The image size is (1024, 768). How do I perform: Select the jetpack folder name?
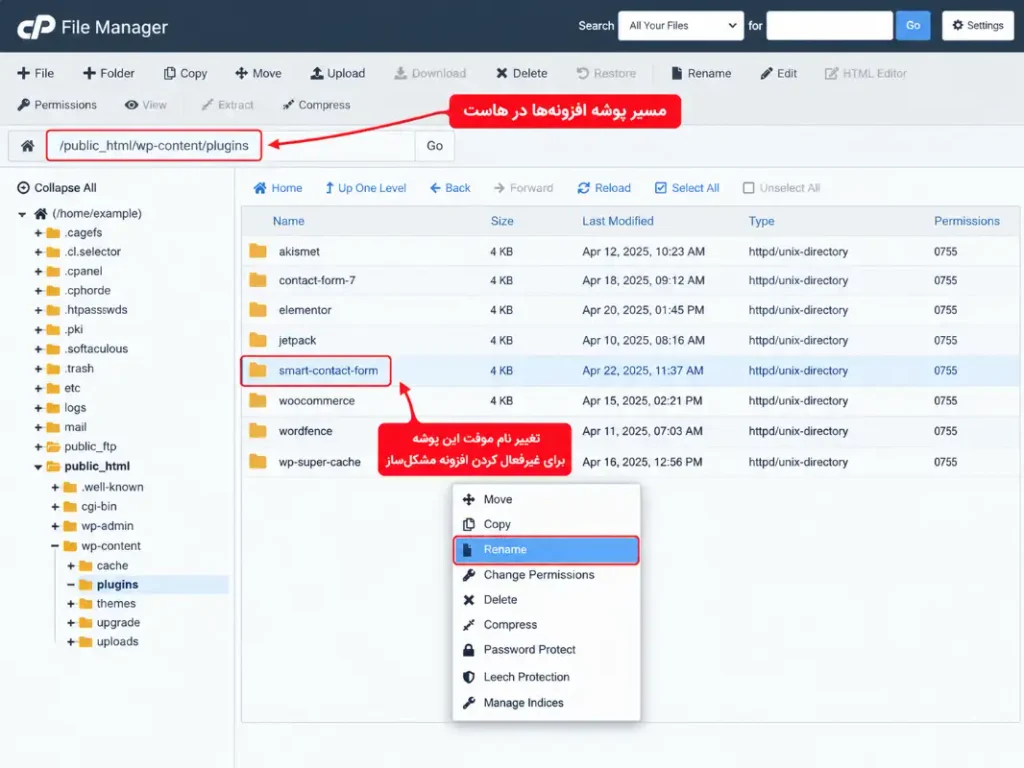pos(297,340)
